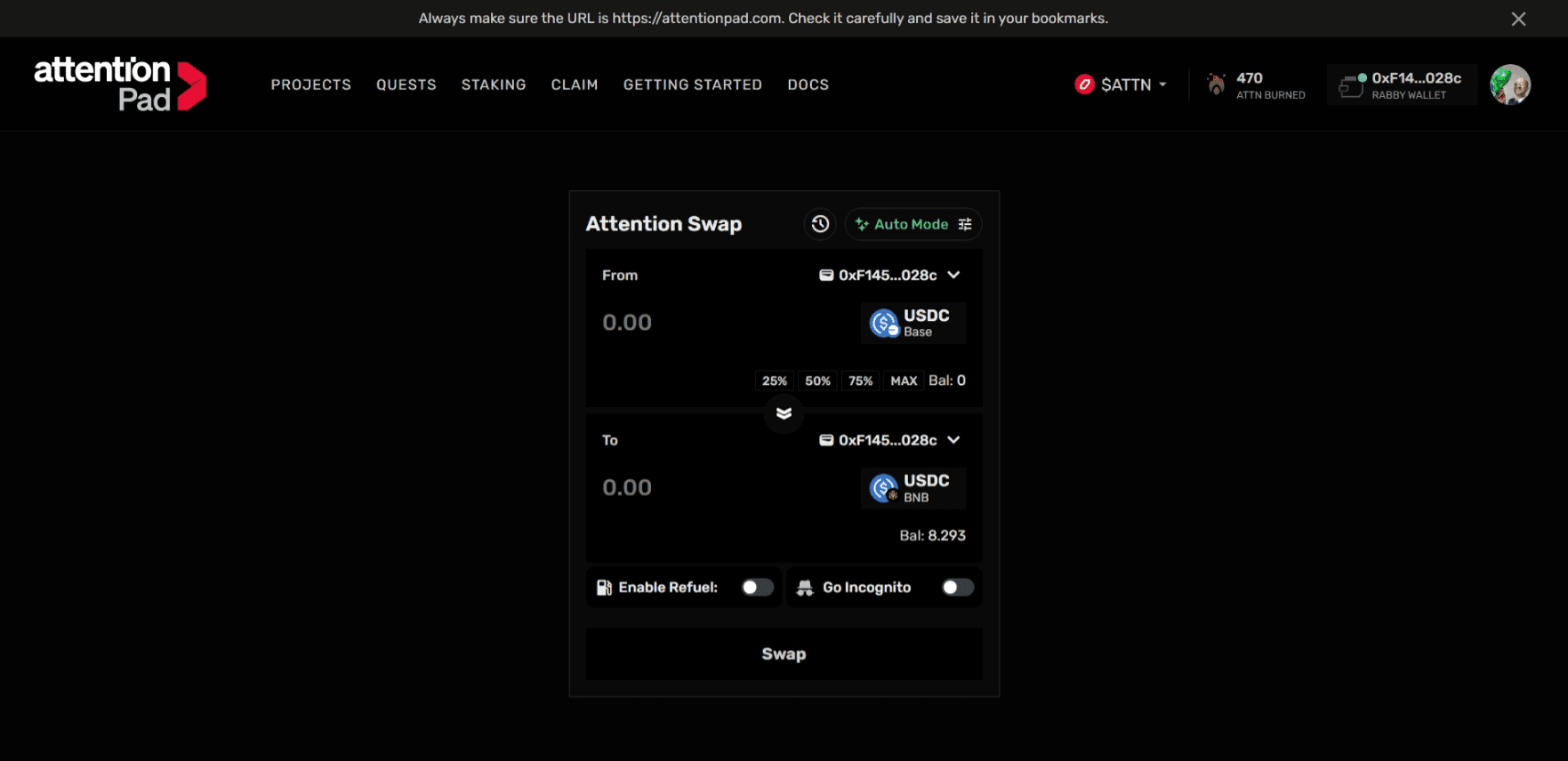
Task: Open the From token selector USDC Base
Action: (913, 323)
